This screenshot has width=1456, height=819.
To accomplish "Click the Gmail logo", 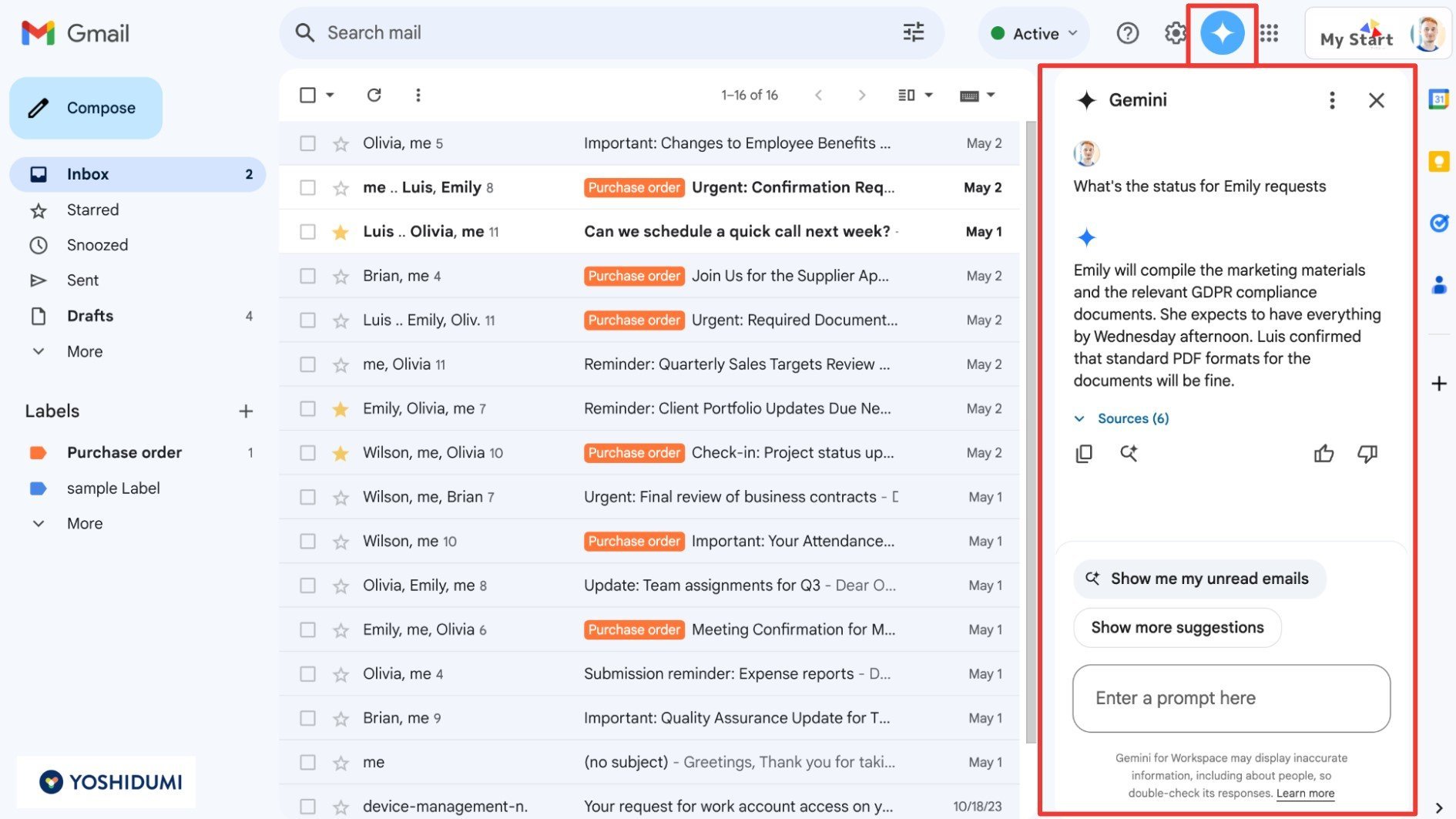I will click(75, 33).
